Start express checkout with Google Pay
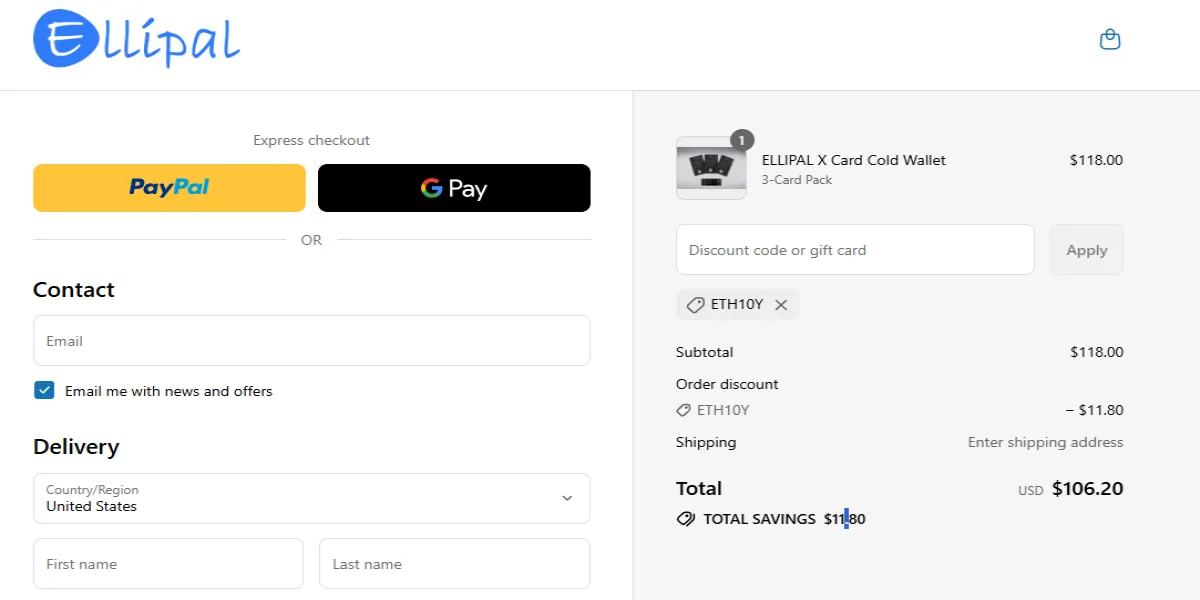This screenshot has width=1200, height=600. click(454, 187)
